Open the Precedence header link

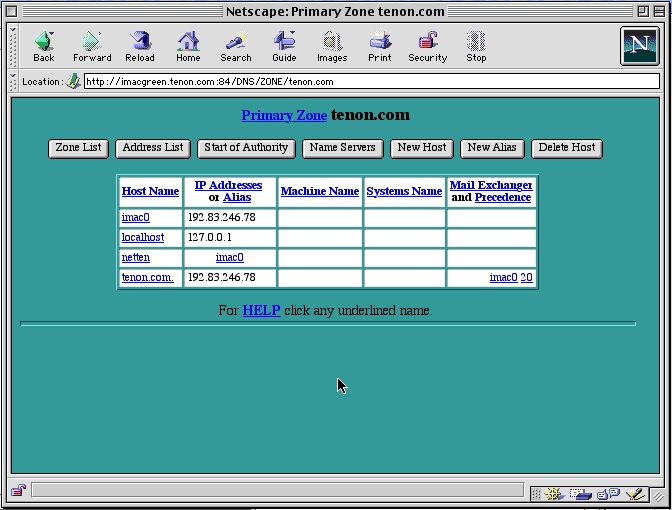[x=503, y=197]
